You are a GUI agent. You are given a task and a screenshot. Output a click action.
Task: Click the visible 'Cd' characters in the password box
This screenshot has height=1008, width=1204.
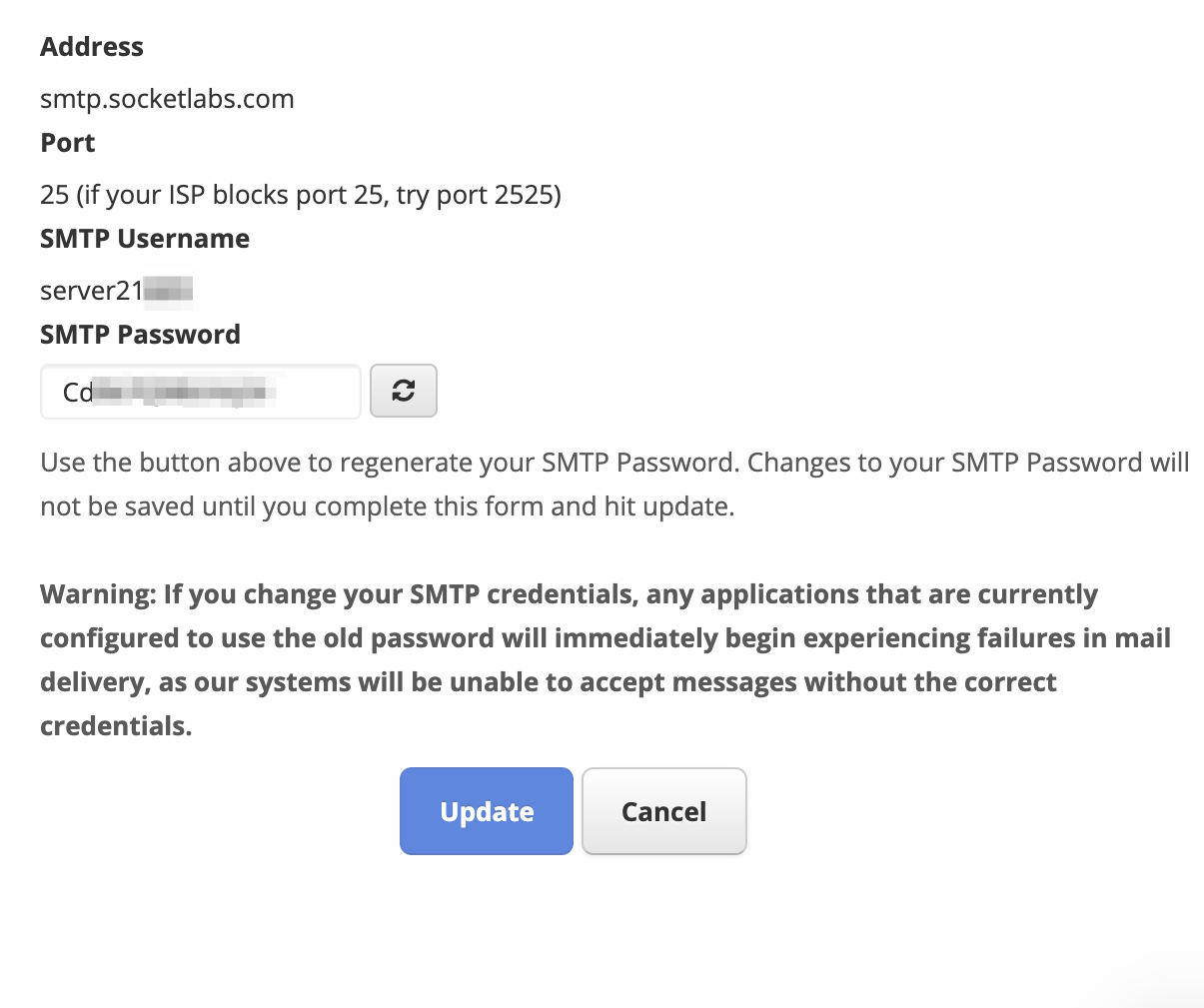click(77, 393)
